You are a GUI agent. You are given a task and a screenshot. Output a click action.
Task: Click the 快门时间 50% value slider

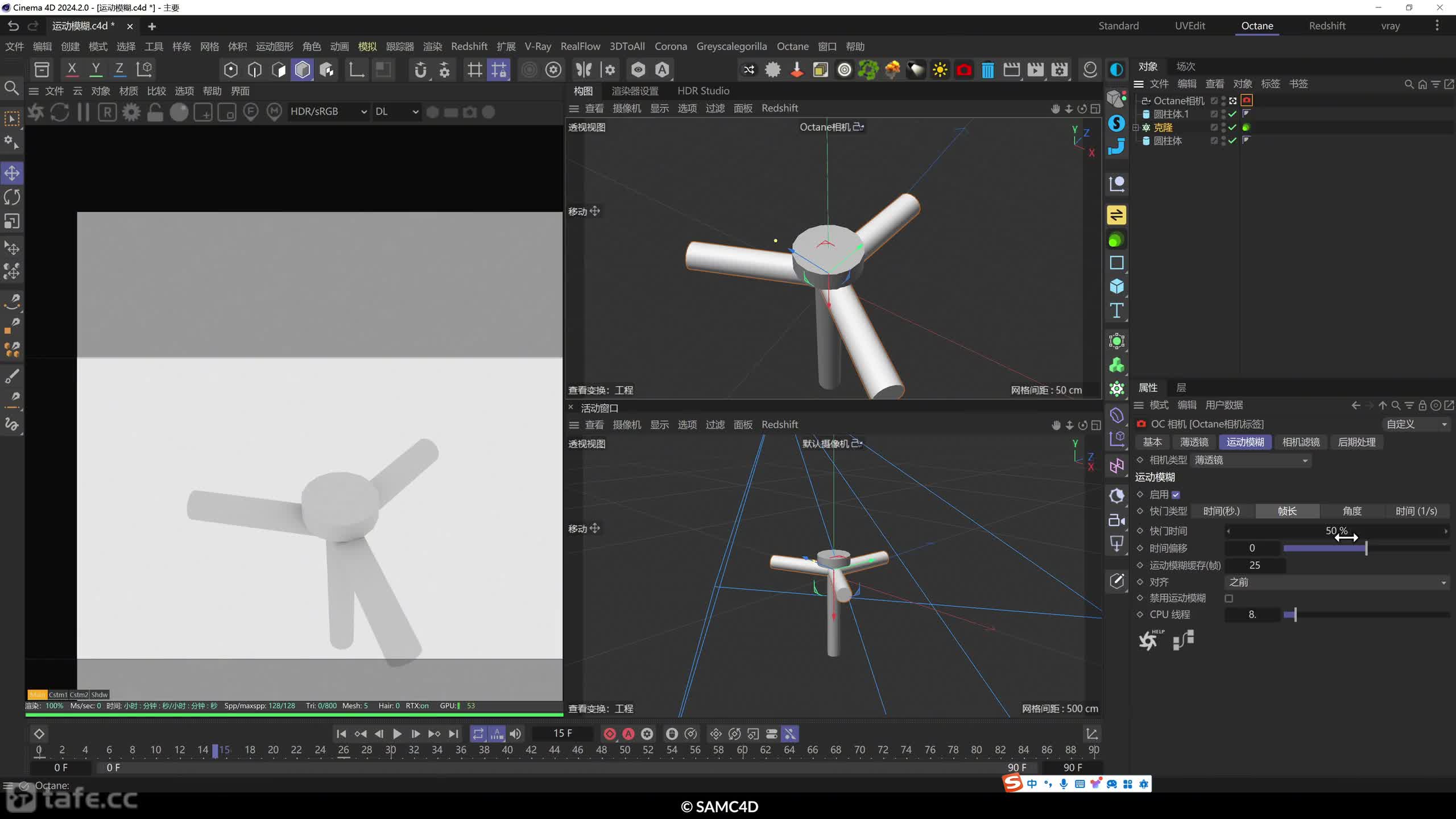[x=1337, y=531]
